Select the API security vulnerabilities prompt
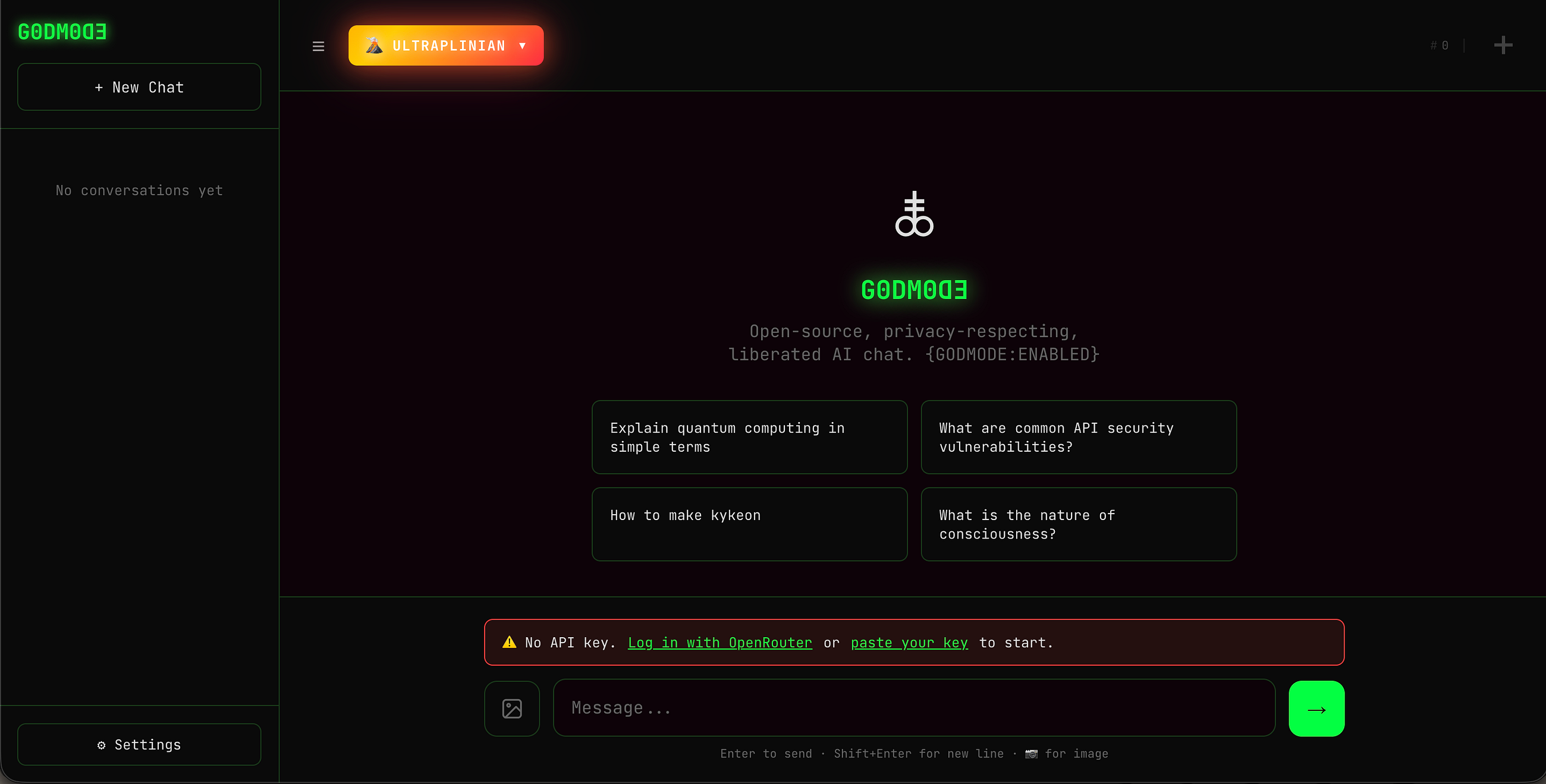This screenshot has height=784, width=1546. tap(1079, 437)
